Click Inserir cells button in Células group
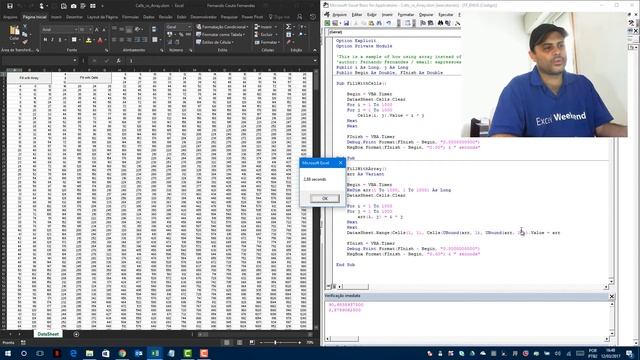 click(x=266, y=27)
